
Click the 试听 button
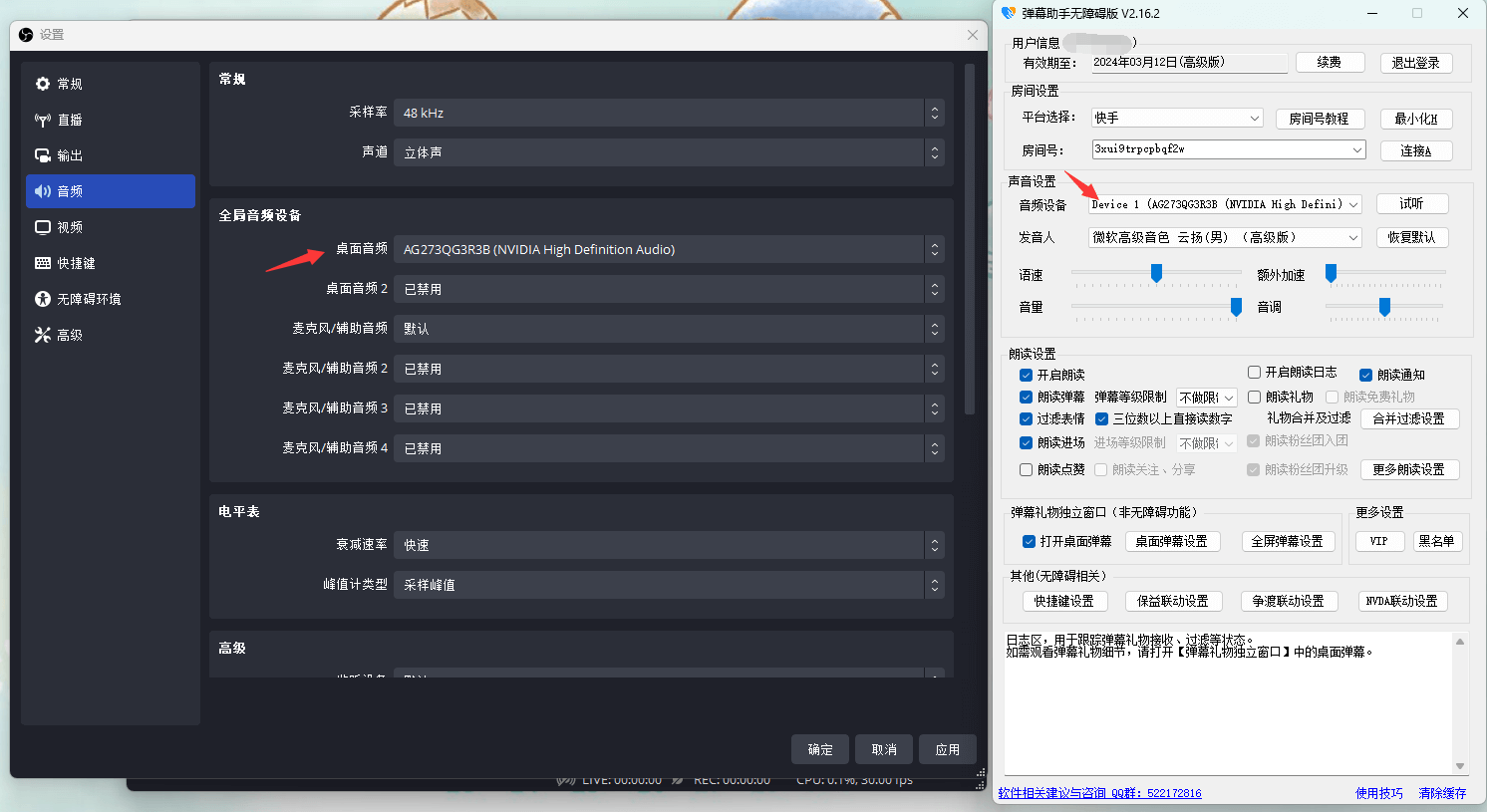[x=1412, y=203]
